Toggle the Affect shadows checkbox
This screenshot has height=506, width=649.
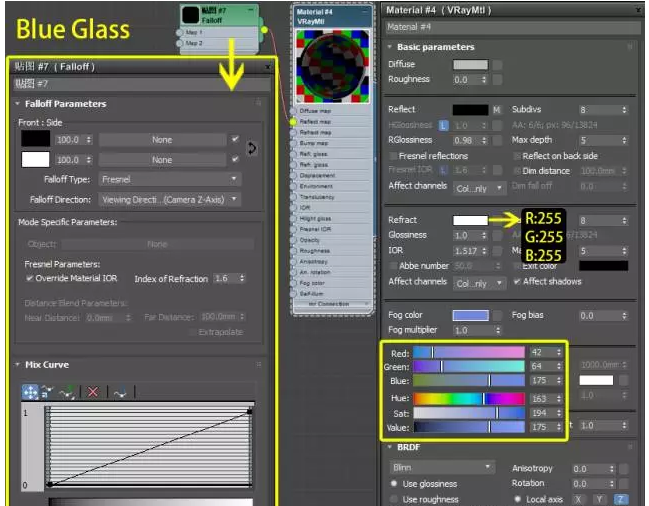(517, 282)
